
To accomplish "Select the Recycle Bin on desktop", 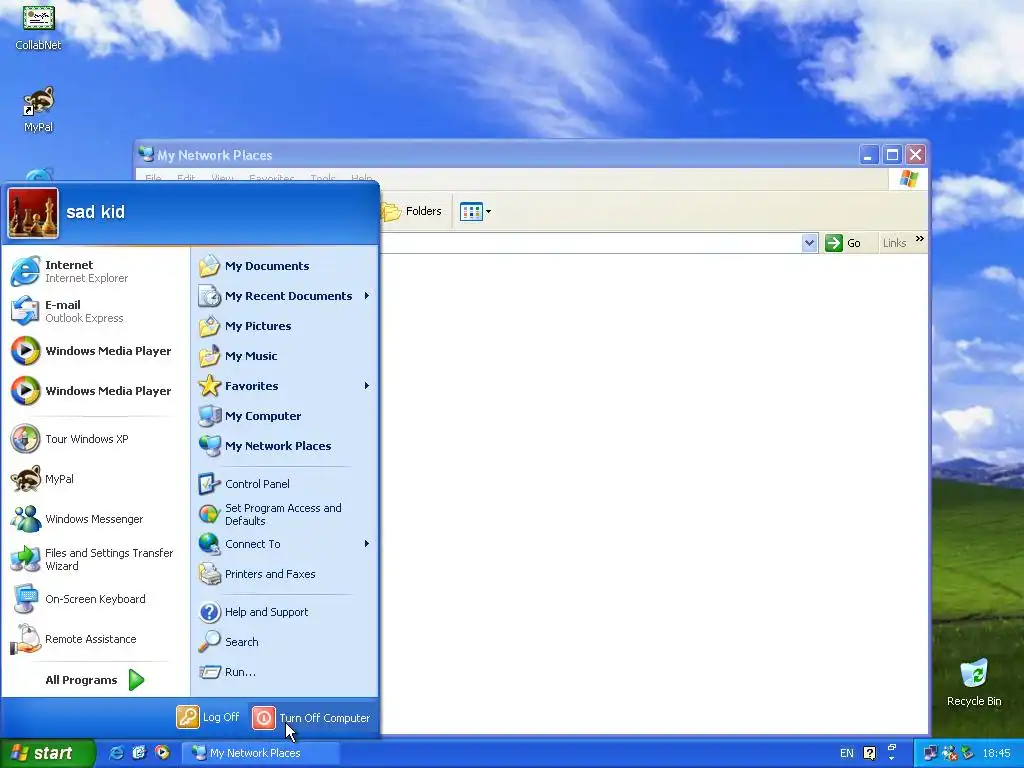I will [974, 683].
